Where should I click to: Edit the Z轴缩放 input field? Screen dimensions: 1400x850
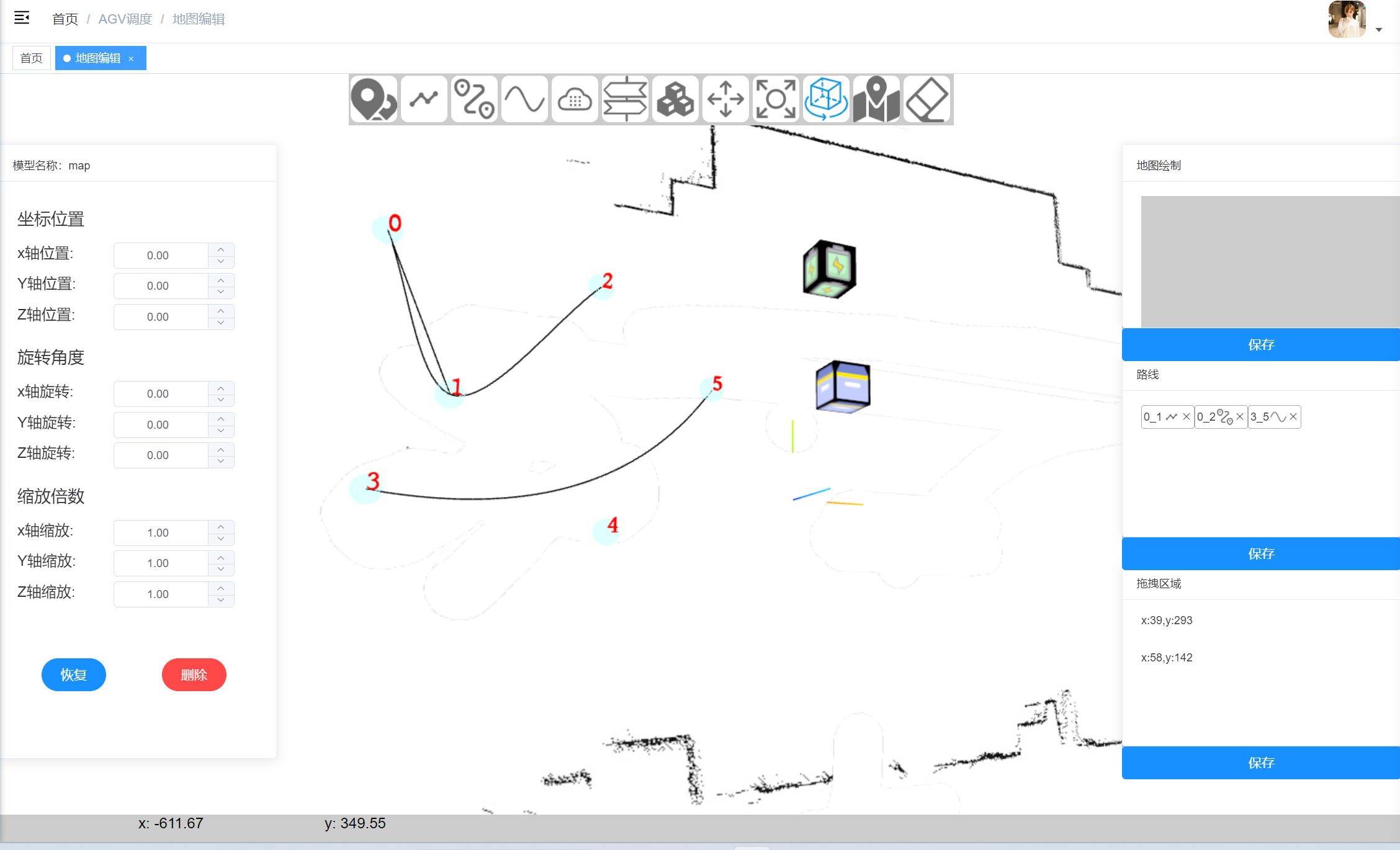coord(161,594)
